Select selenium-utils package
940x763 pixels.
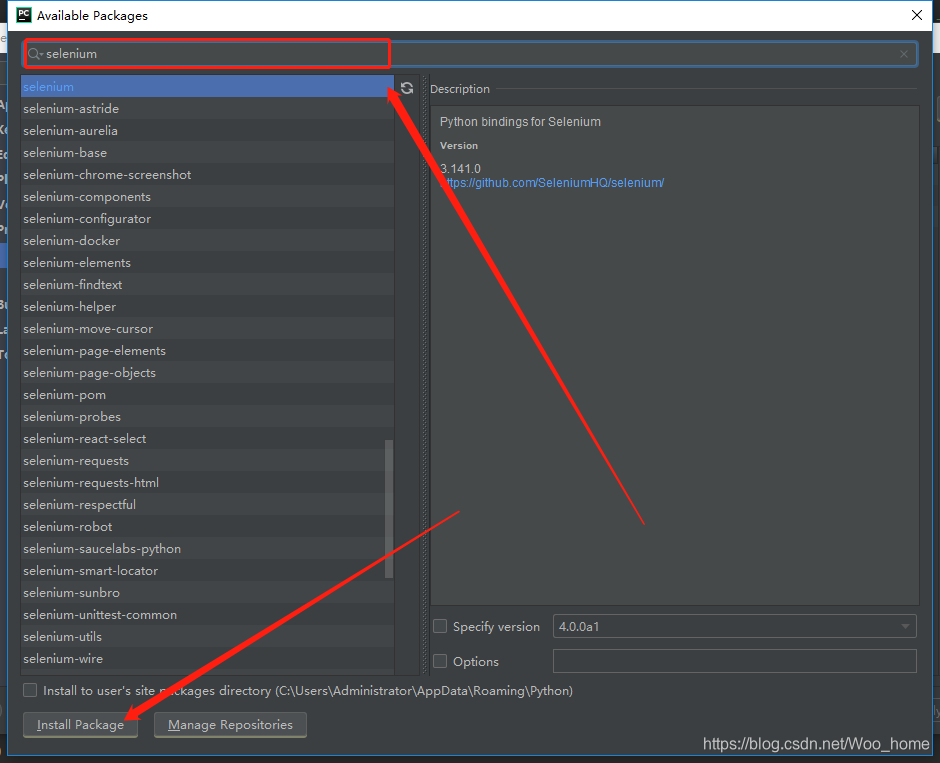click(207, 637)
